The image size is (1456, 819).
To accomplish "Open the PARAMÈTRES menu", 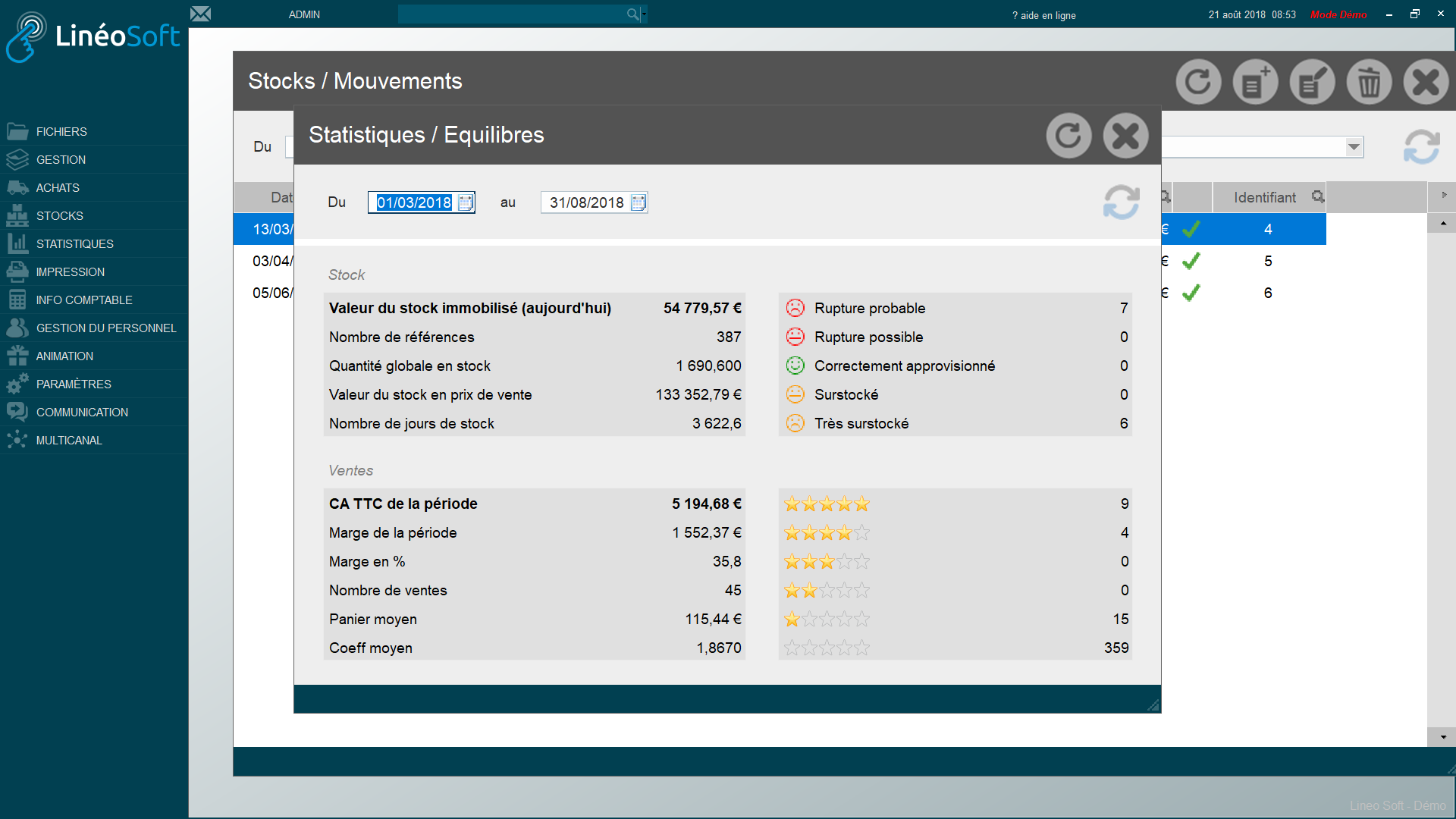I will click(x=94, y=384).
